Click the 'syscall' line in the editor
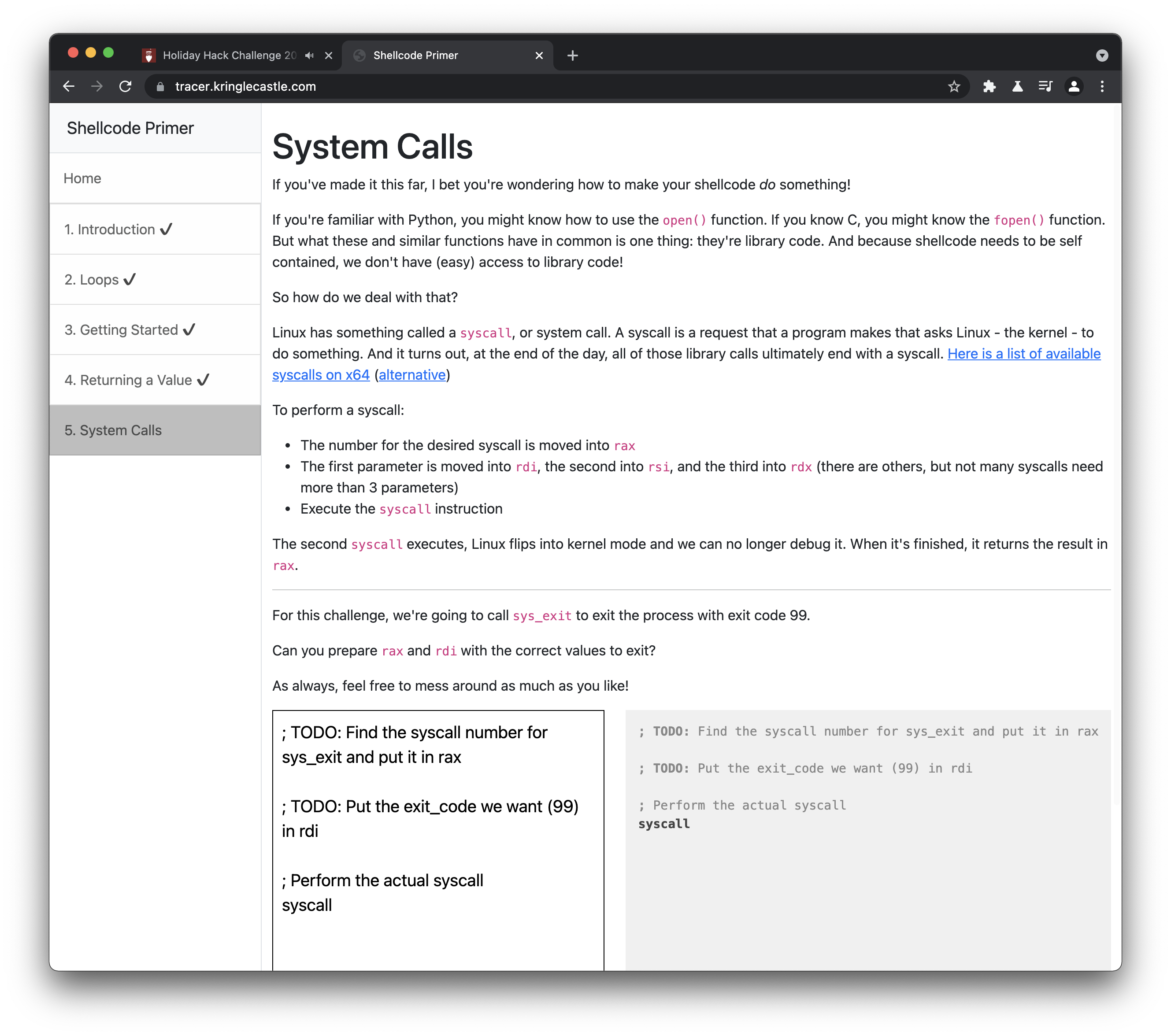 coord(307,906)
